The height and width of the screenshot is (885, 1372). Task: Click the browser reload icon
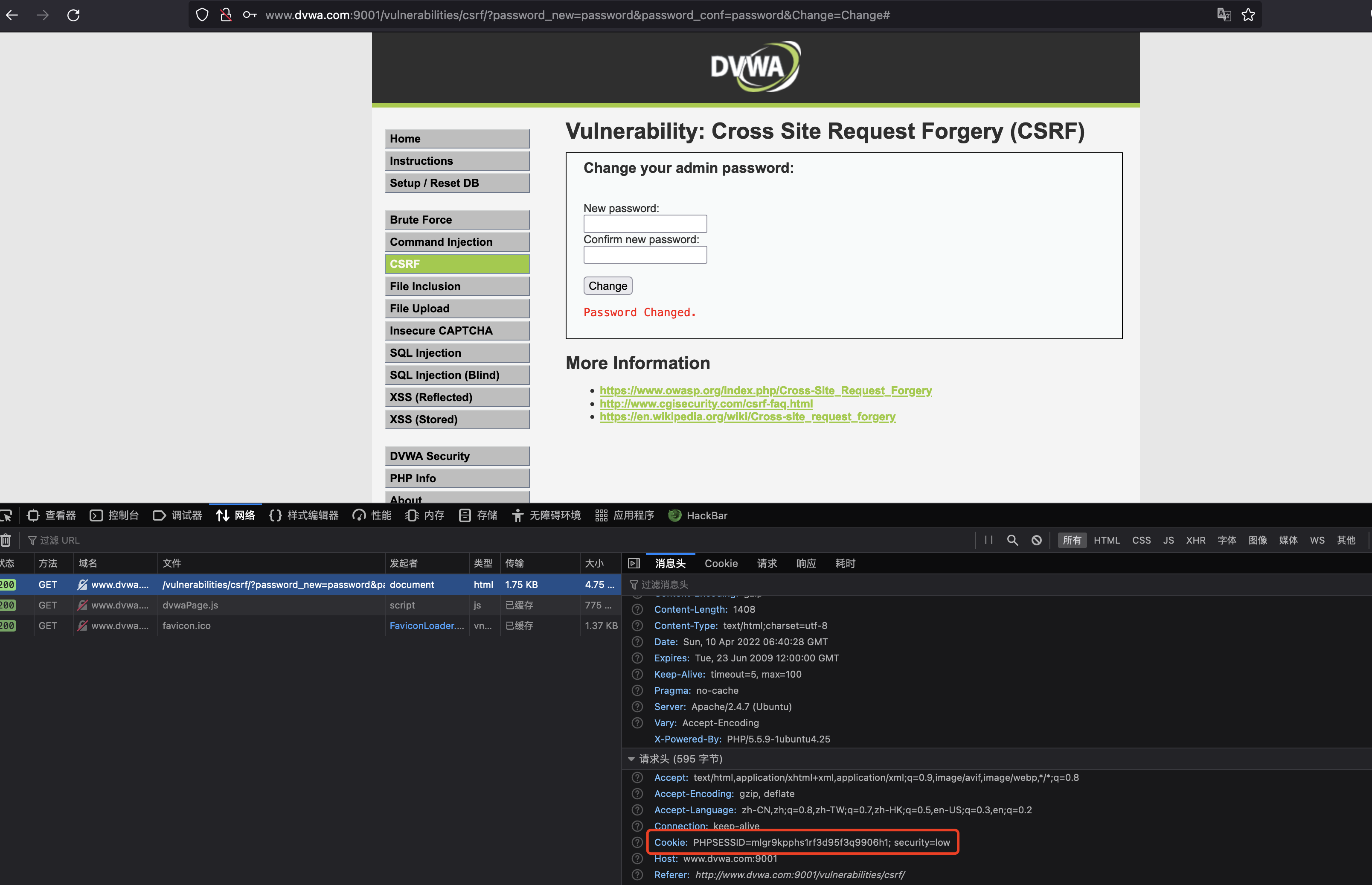click(x=73, y=15)
